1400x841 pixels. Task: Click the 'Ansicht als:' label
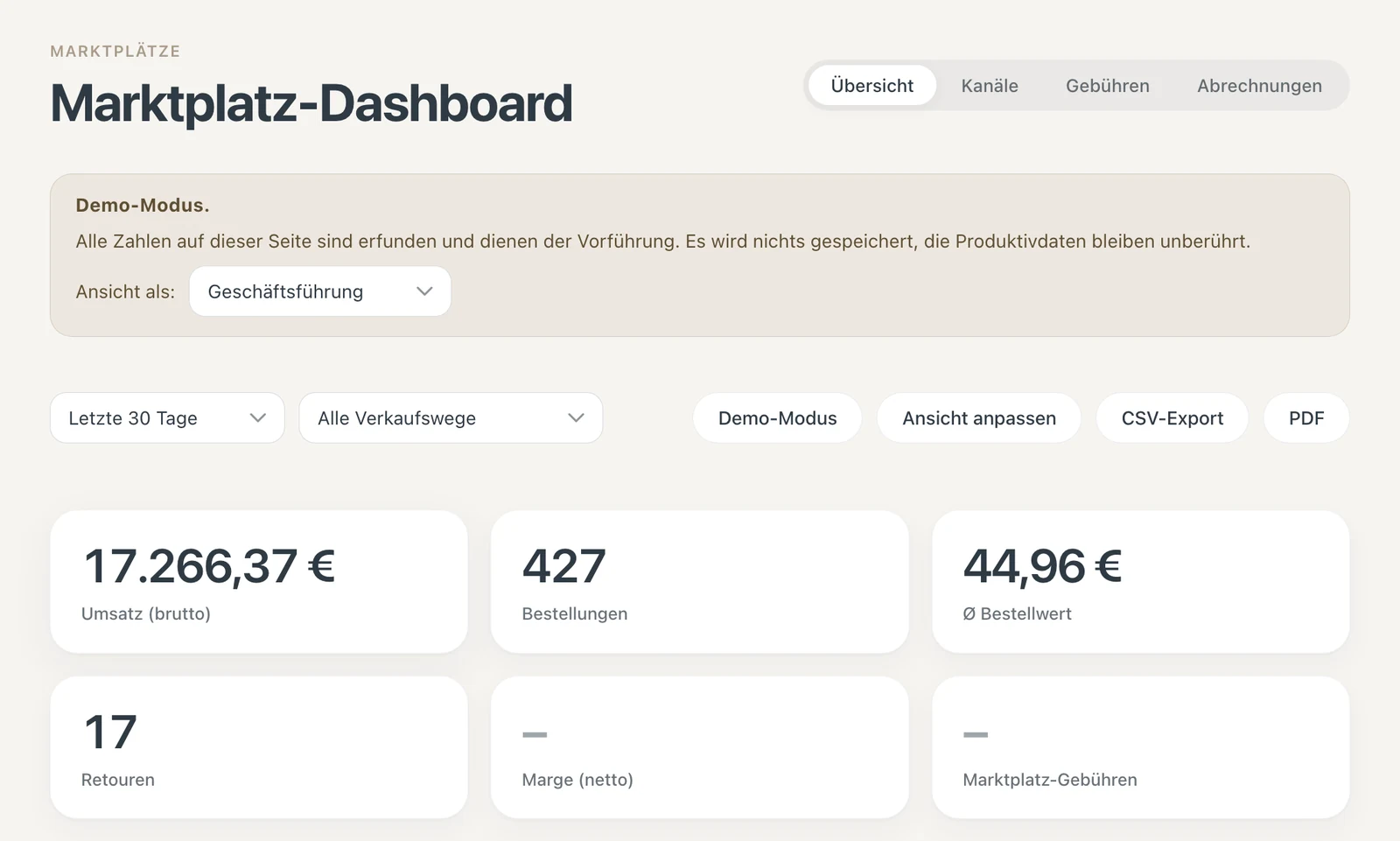click(125, 292)
